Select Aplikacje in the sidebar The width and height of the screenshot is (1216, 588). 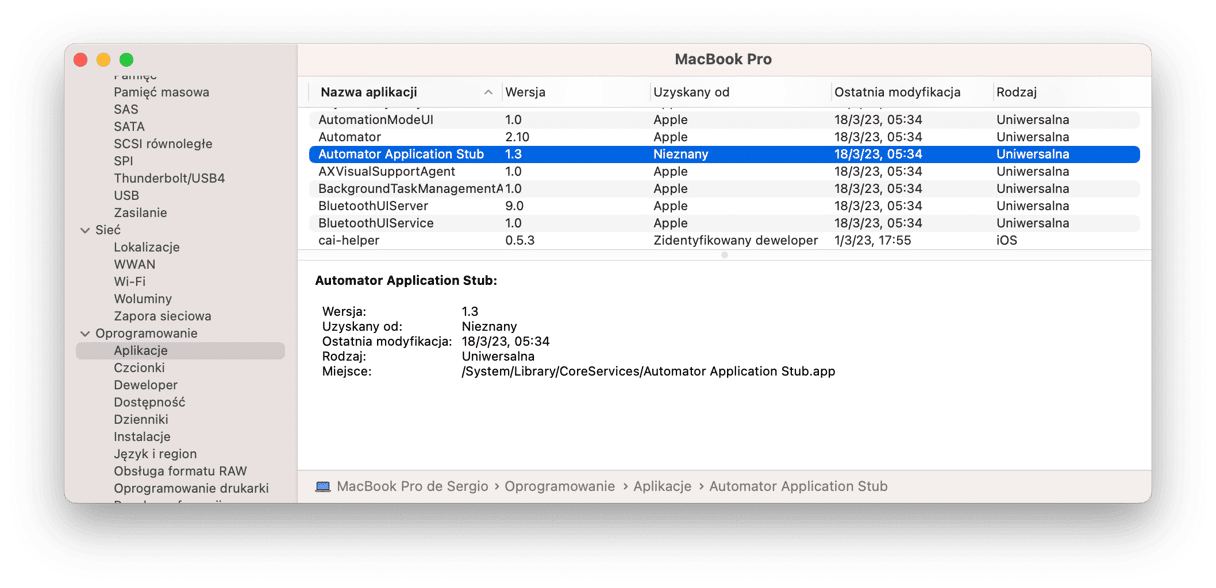pyautogui.click(x=140, y=351)
